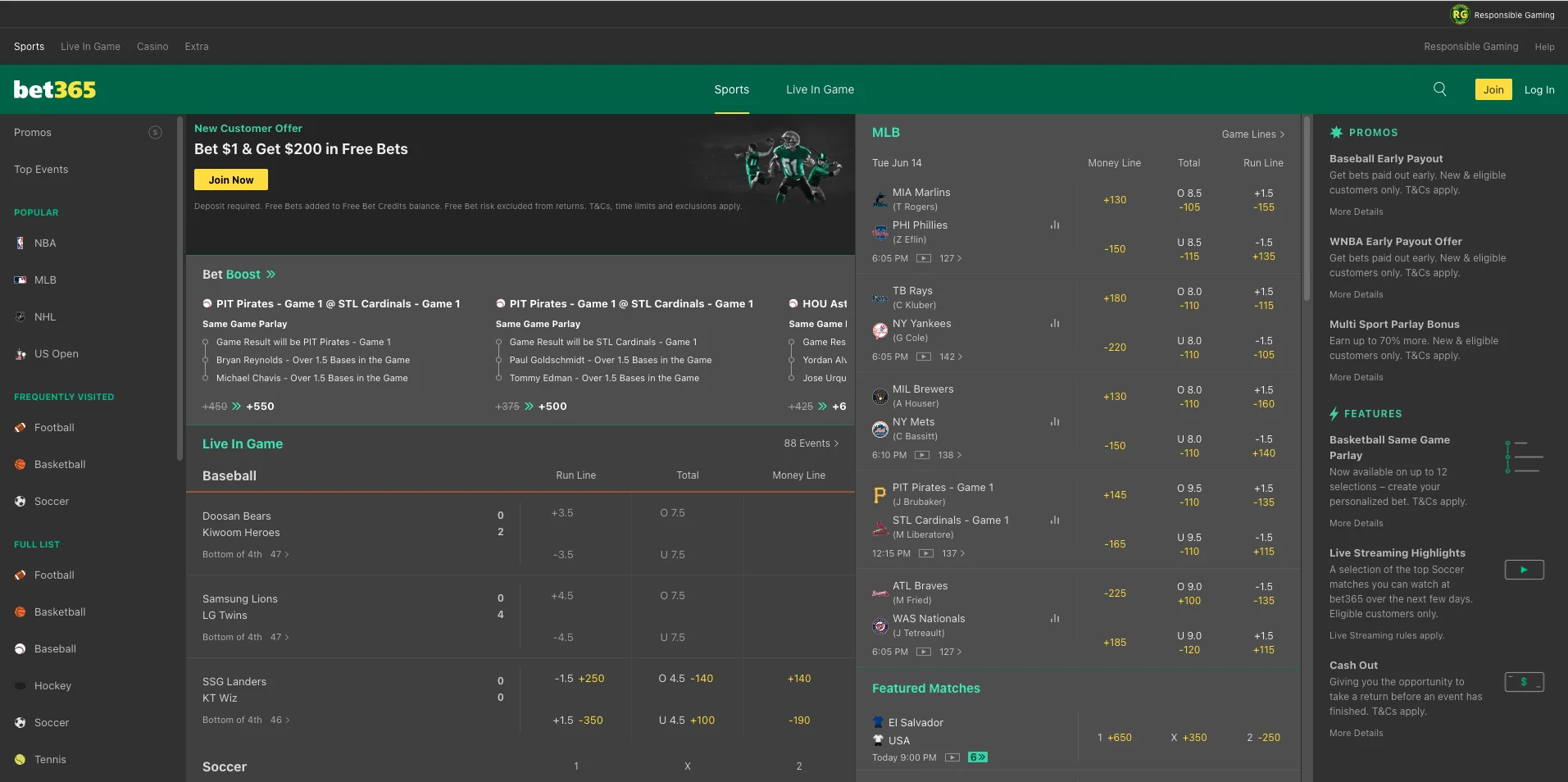Screen dimensions: 1568x782
Task: Expand 88 Events link in Live In Game
Action: point(811,443)
